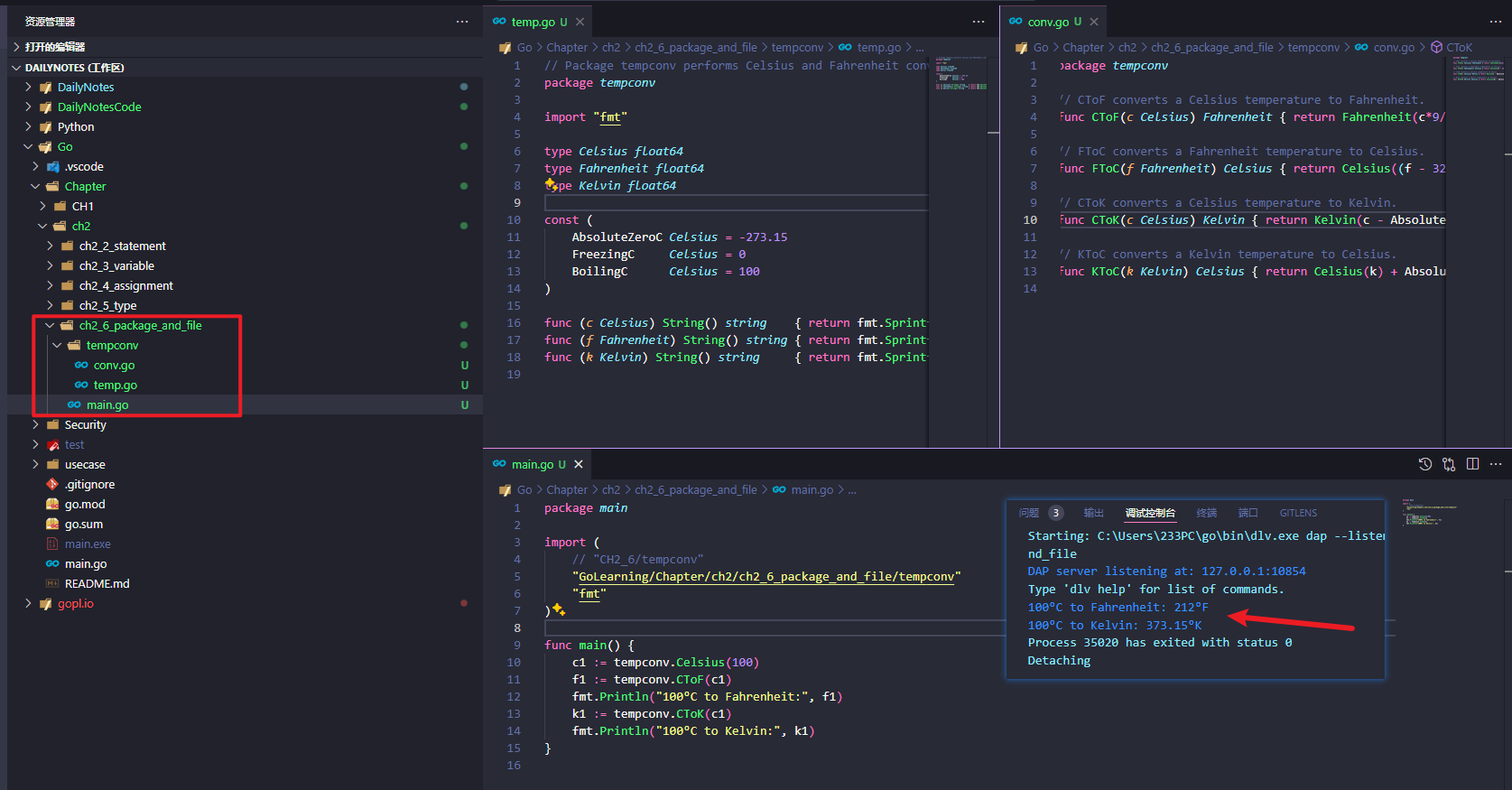Open more actions for main.go editor group
The height and width of the screenshot is (790, 1512).
click(1496, 464)
